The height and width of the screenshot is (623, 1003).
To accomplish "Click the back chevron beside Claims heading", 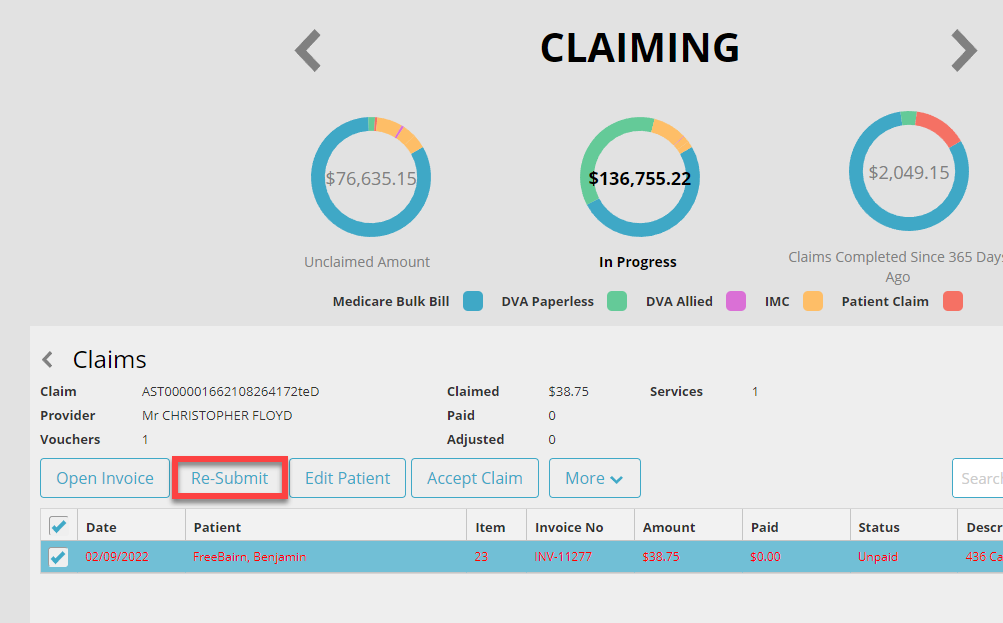I will point(47,359).
